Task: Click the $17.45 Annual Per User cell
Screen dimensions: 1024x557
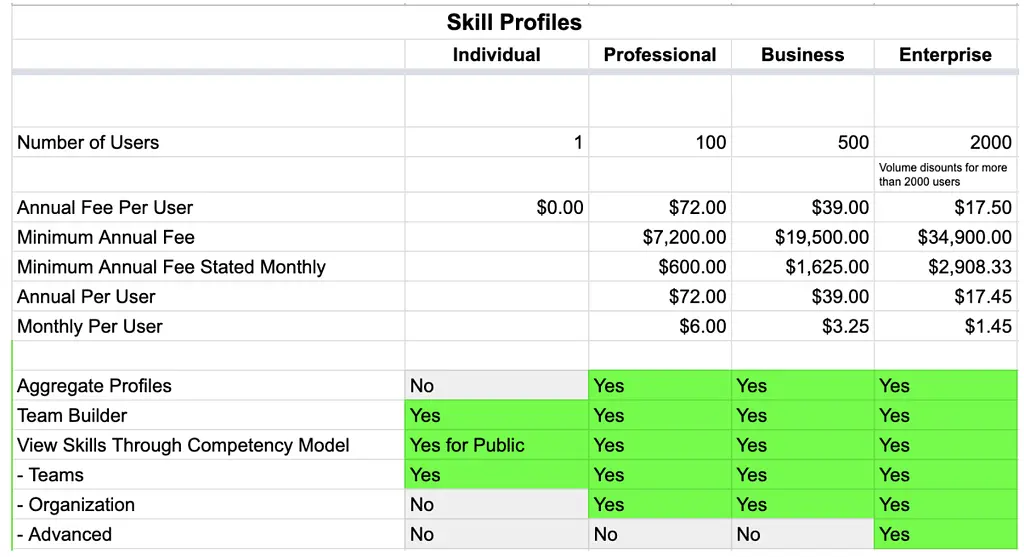Action: tap(946, 296)
